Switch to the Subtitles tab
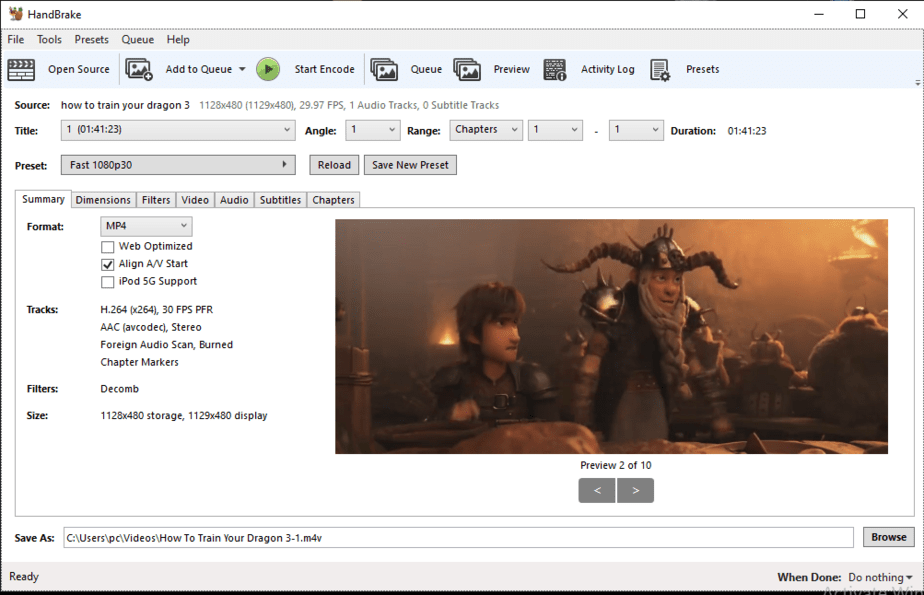 tap(280, 200)
